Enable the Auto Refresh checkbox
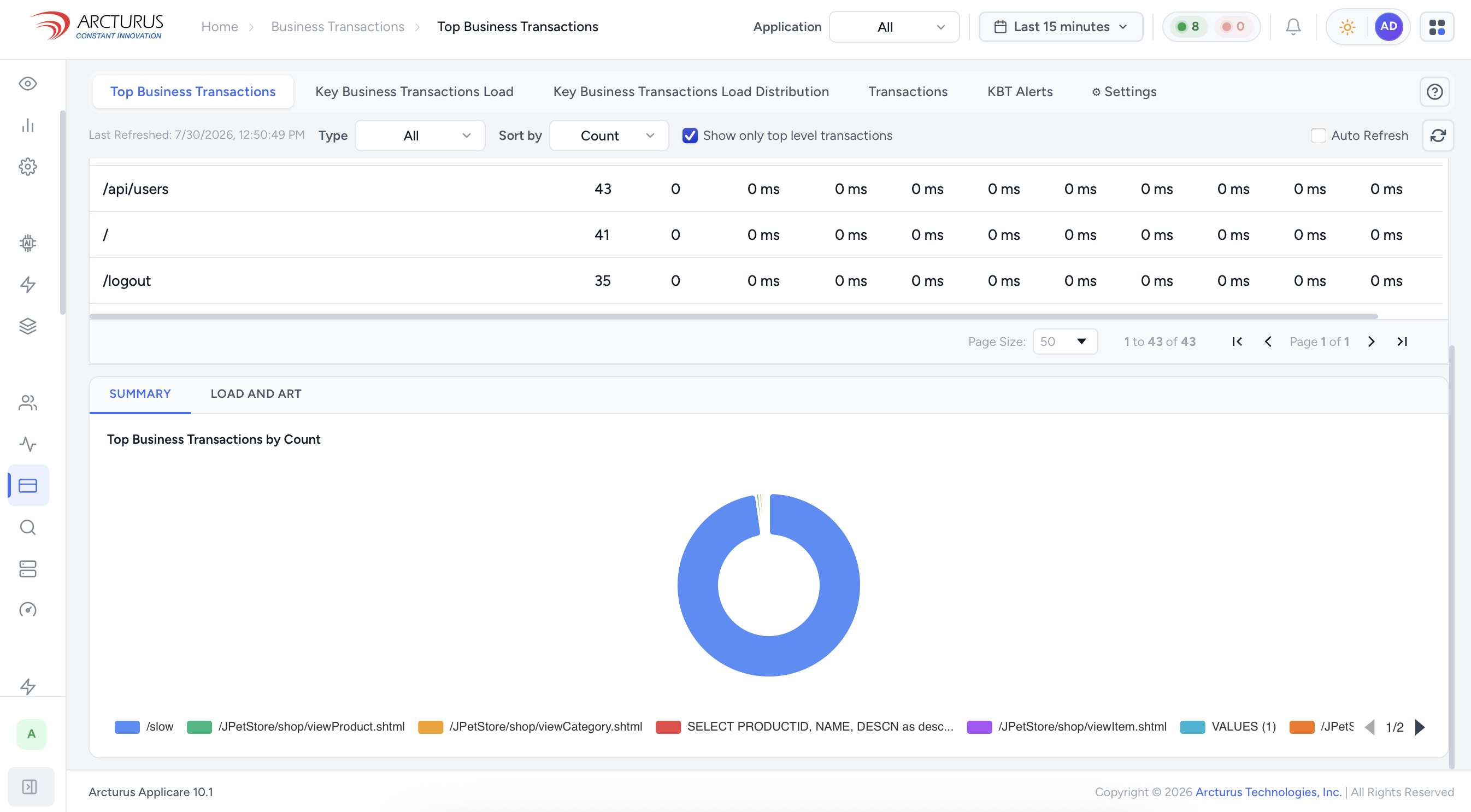Screen dimensions: 1471x812 (x=1318, y=136)
